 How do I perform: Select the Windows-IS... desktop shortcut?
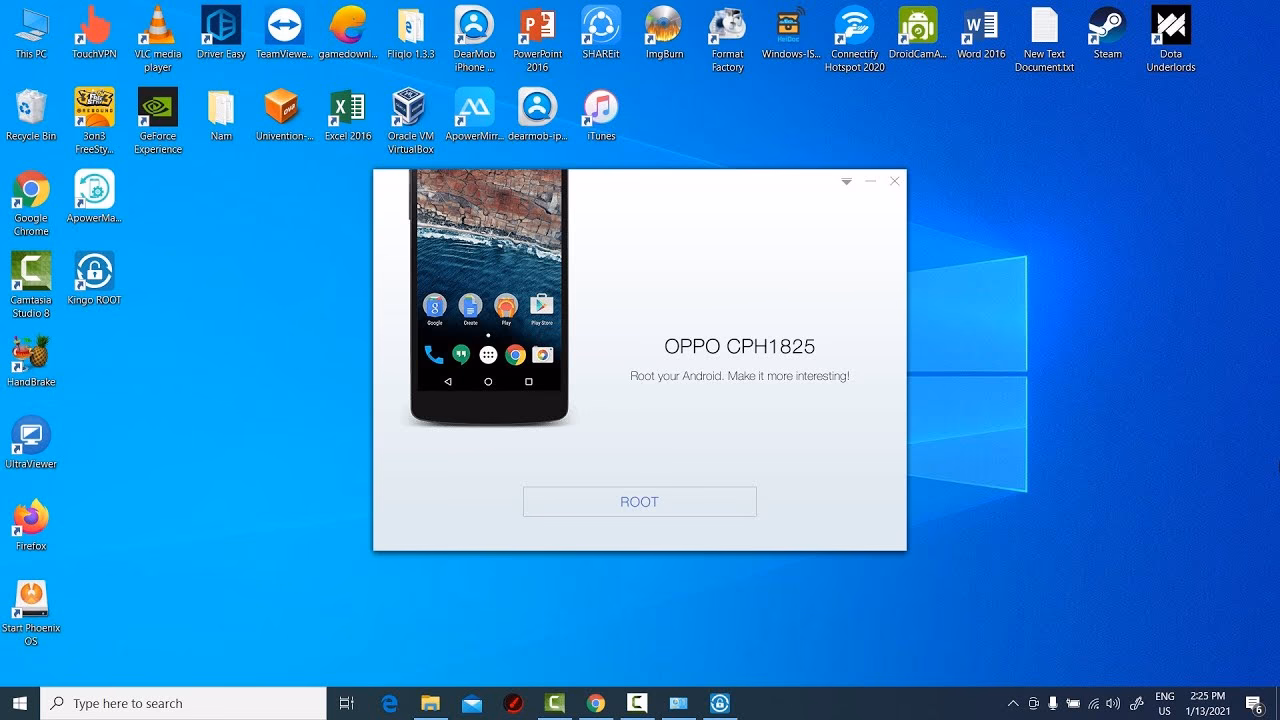791,33
